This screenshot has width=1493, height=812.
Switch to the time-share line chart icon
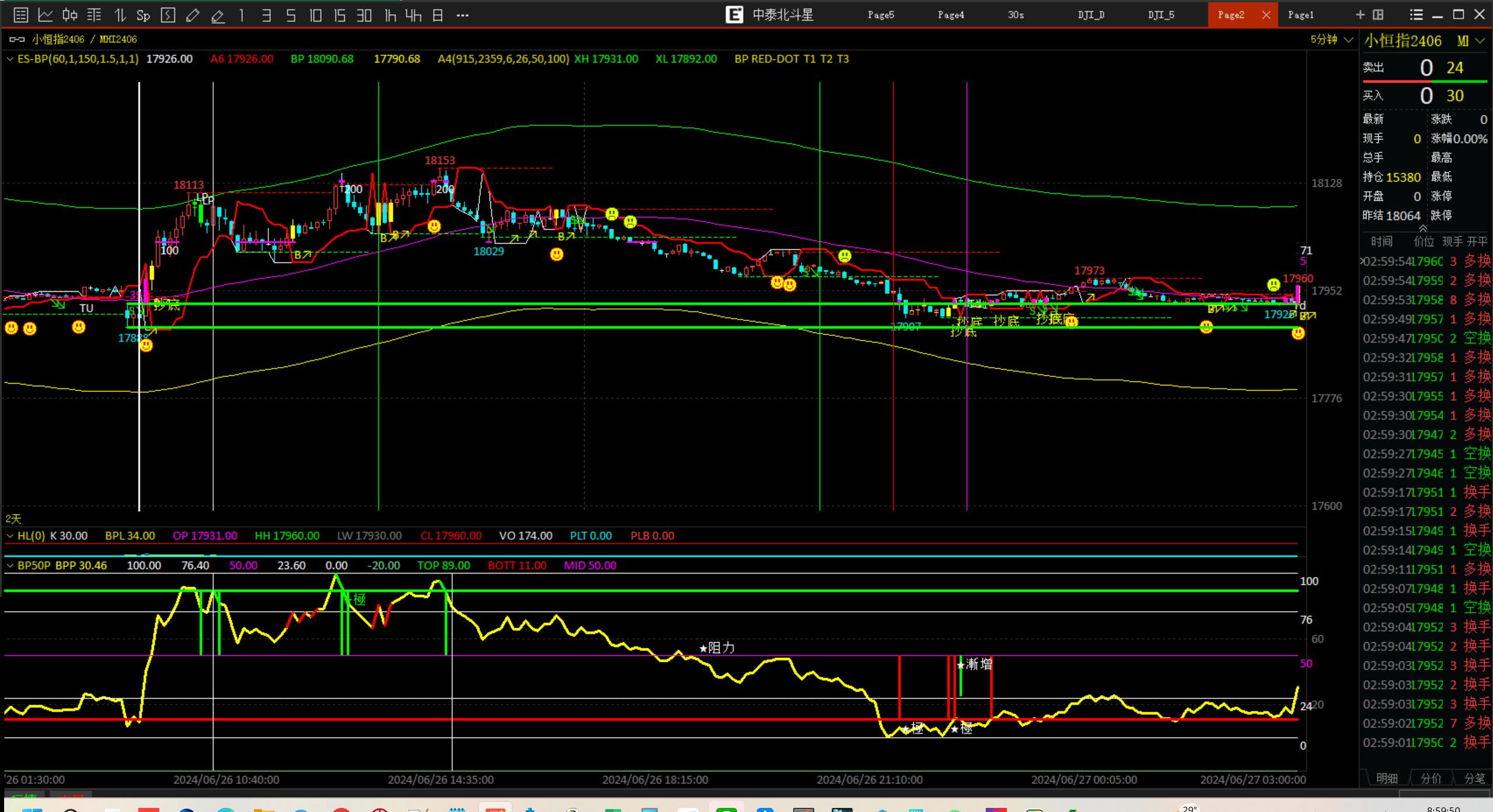click(45, 15)
